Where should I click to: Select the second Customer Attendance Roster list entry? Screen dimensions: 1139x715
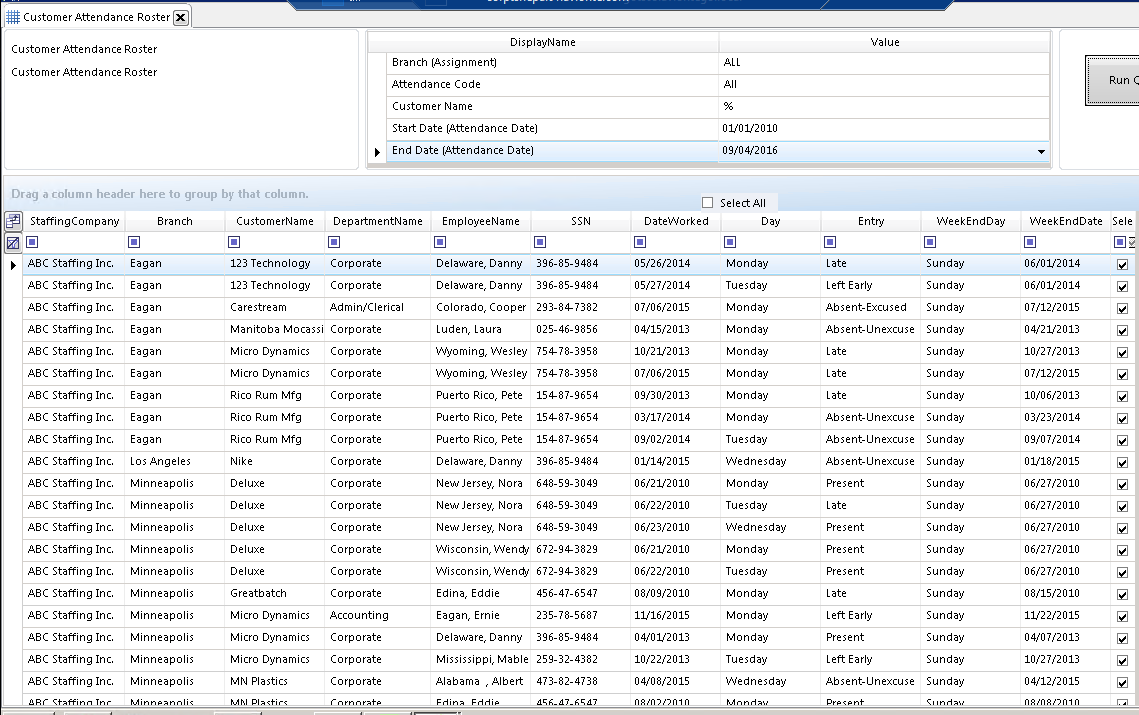coord(84,72)
